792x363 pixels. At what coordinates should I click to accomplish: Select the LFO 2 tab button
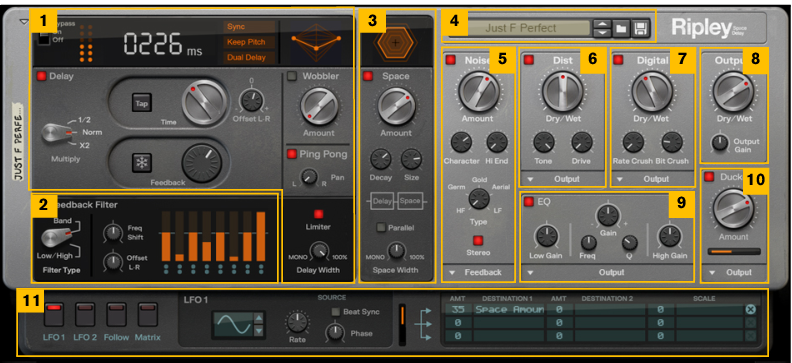(85, 314)
